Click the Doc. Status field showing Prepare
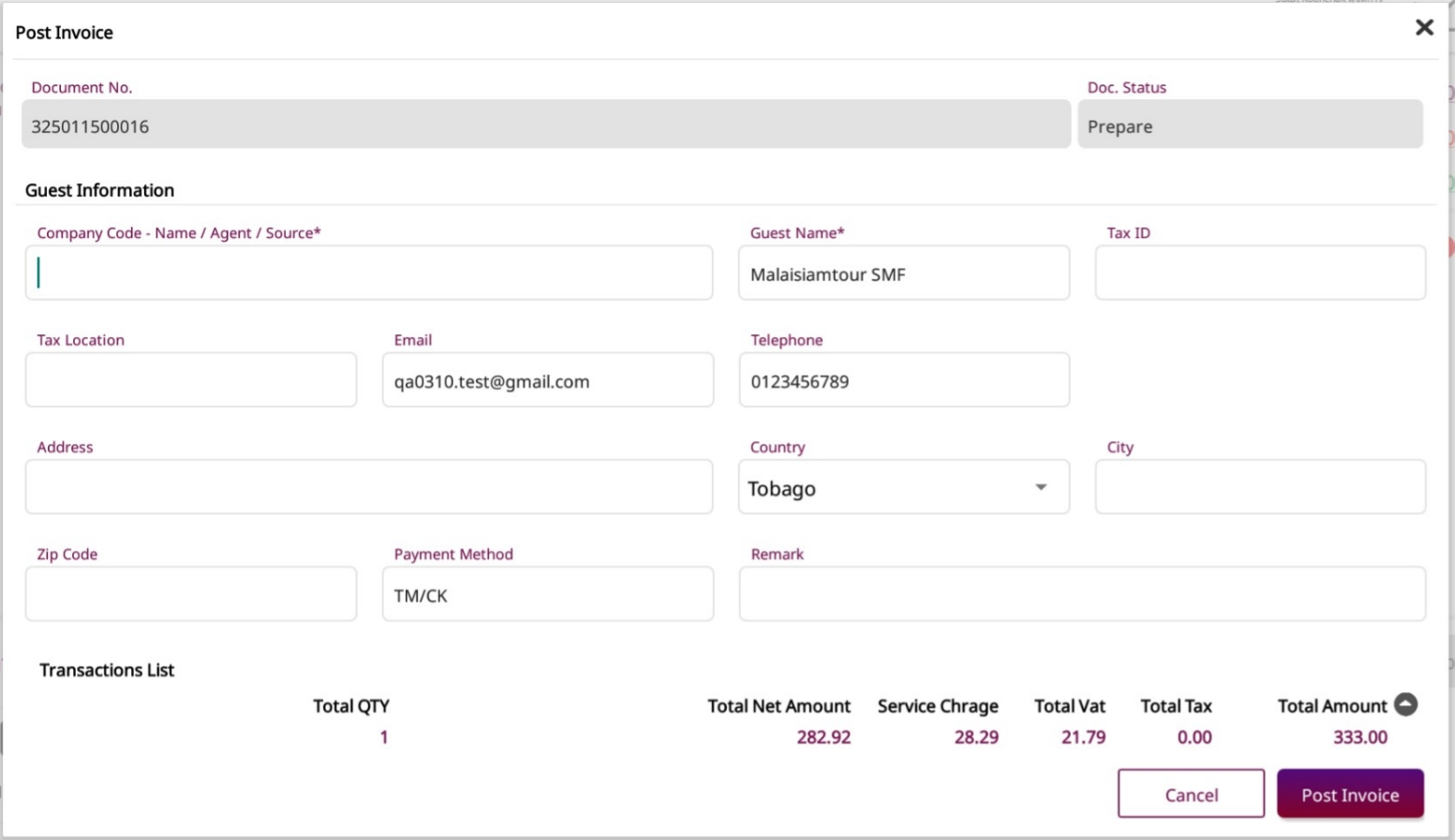Screen dimensions: 1455x840 pos(1250,125)
